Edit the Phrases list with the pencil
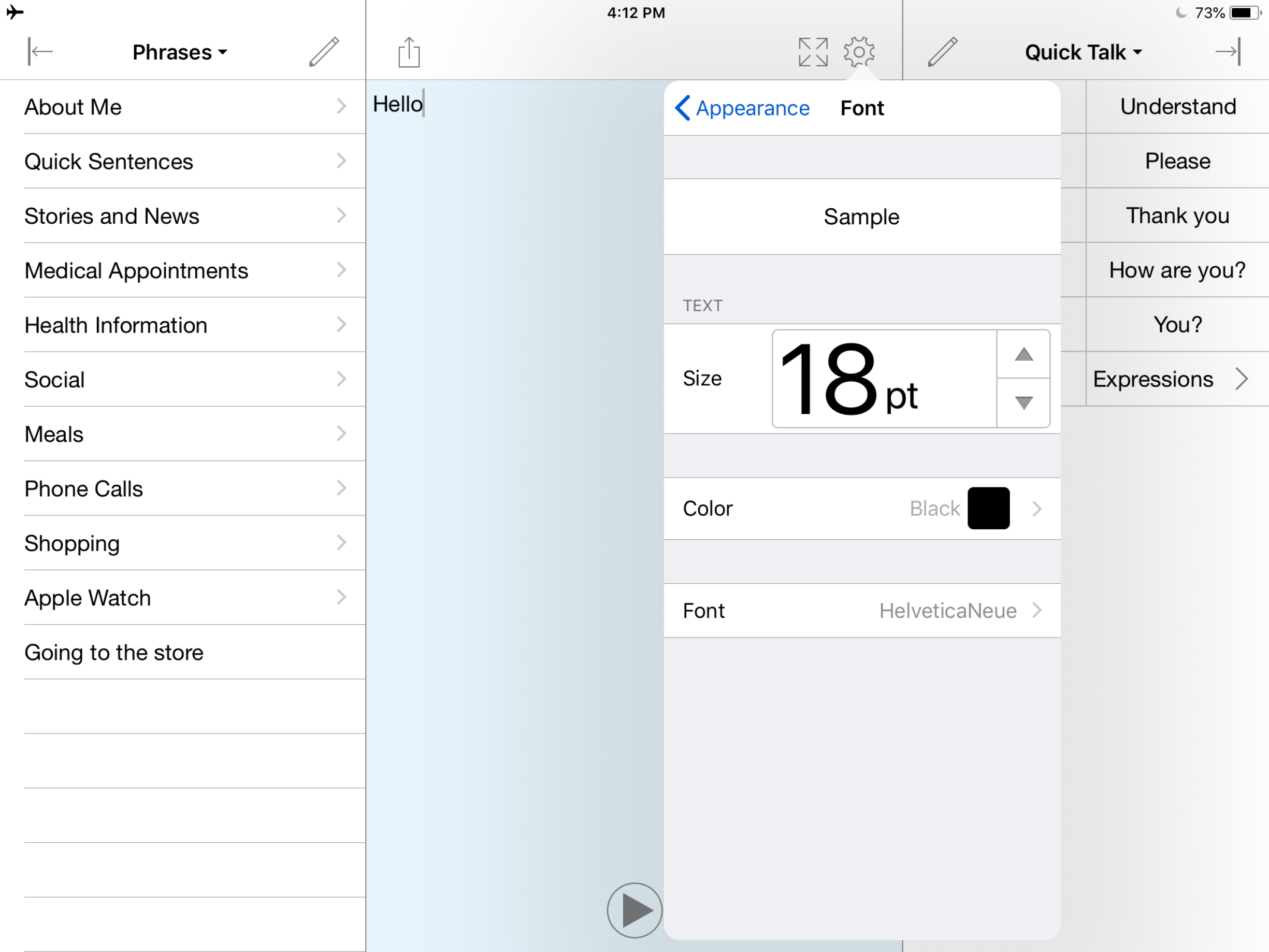The width and height of the screenshot is (1269, 952). click(x=323, y=52)
